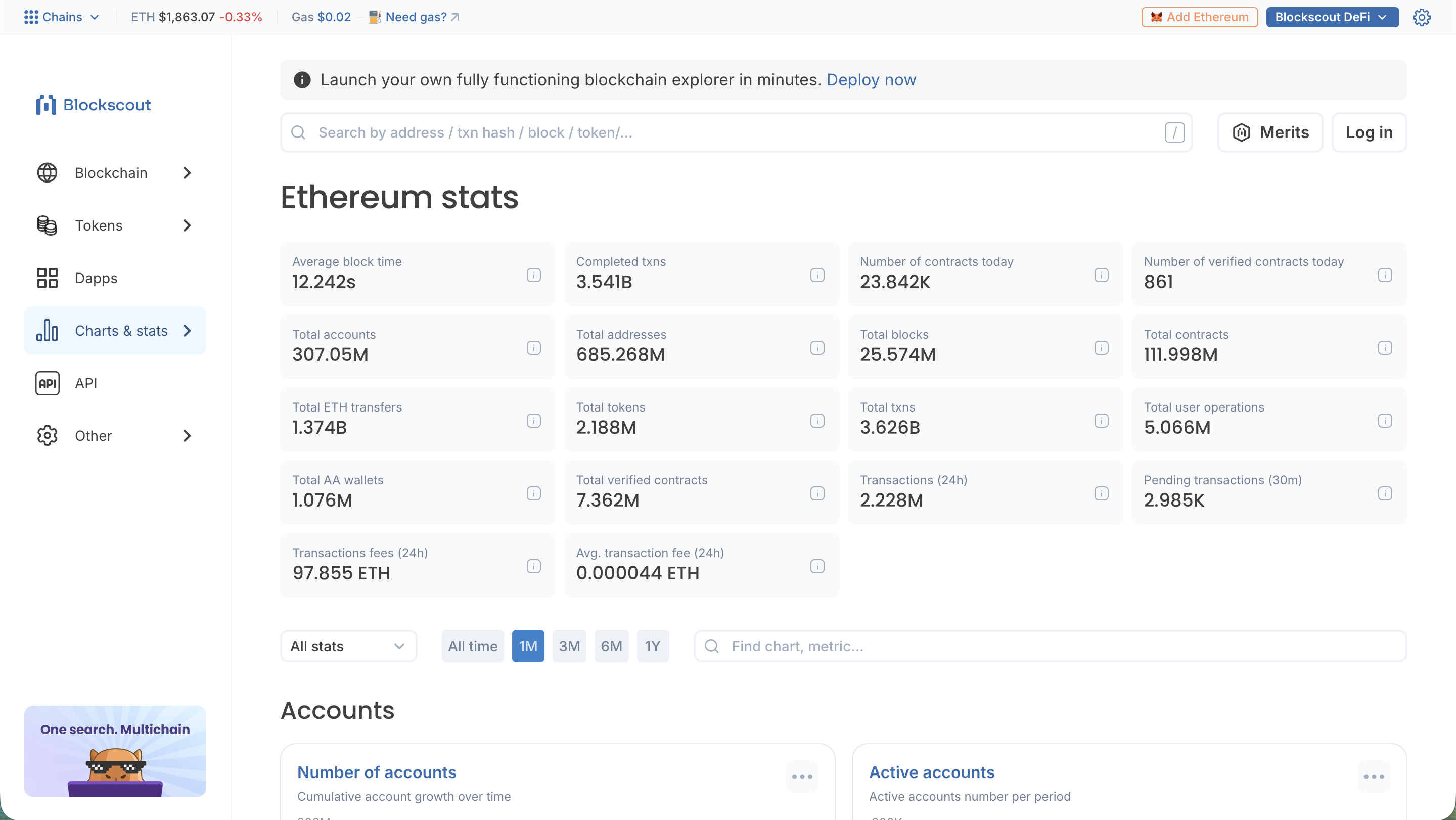Viewport: 1456px width, 820px height.
Task: Open the One search. Multichain banner
Action: pos(115,751)
